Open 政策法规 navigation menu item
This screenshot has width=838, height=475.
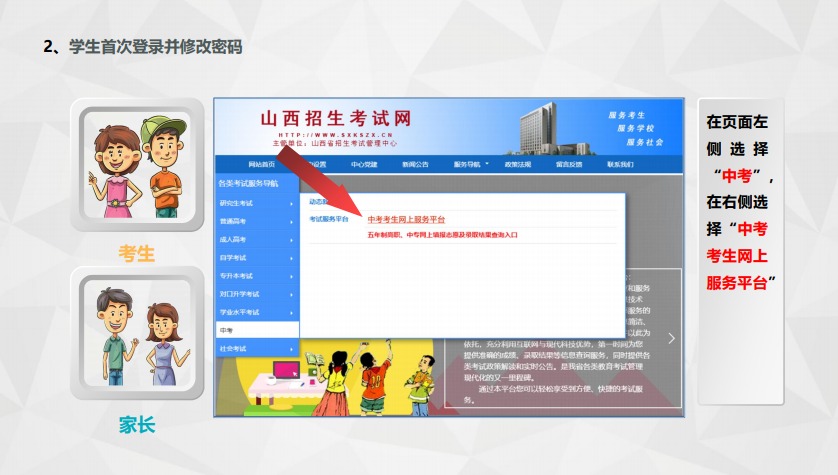tap(518, 164)
